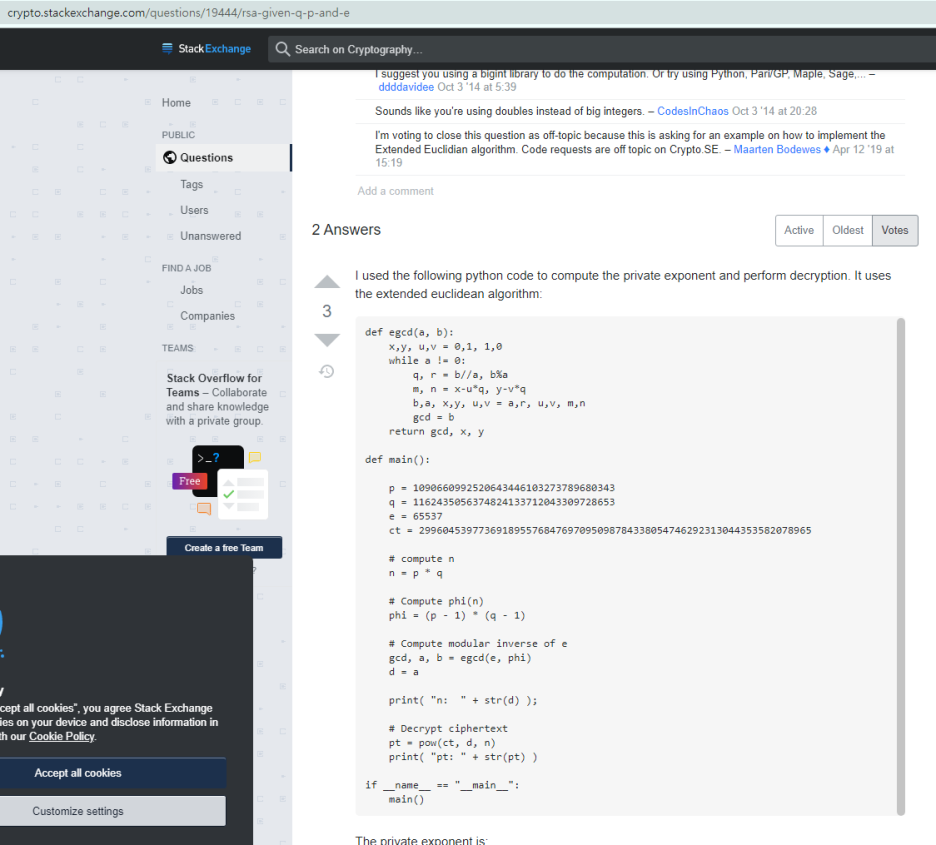This screenshot has height=845, width=936.
Task: Click the Teams illustration with Free badge
Action: [218, 481]
